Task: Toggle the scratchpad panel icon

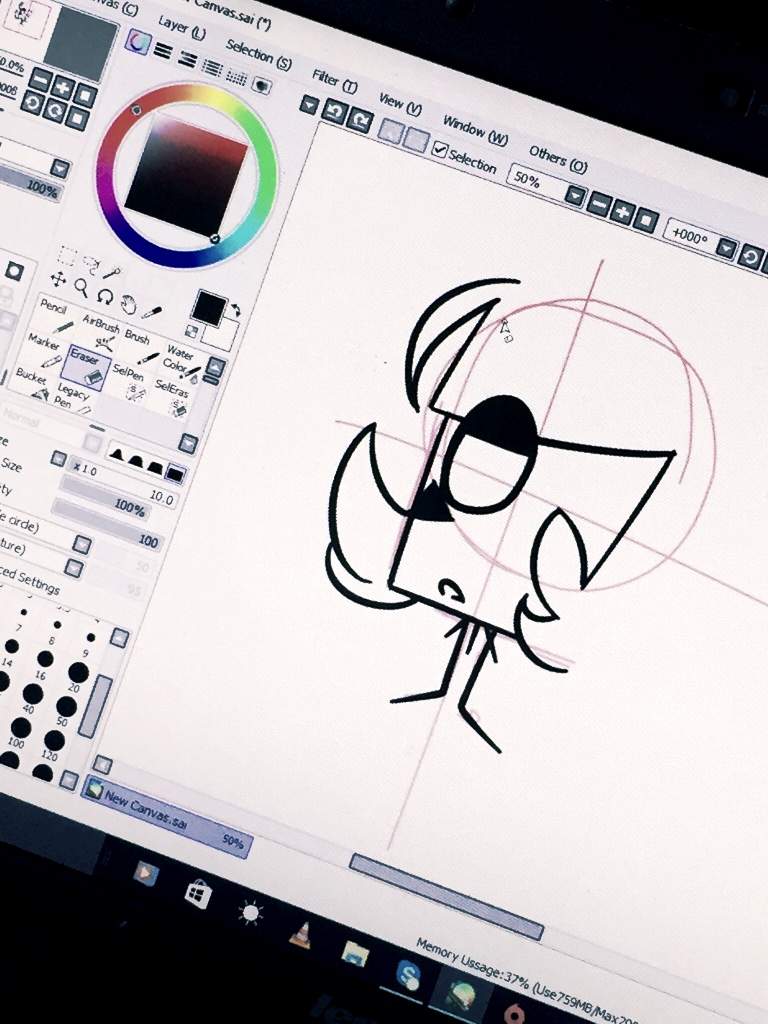Action: point(263,85)
